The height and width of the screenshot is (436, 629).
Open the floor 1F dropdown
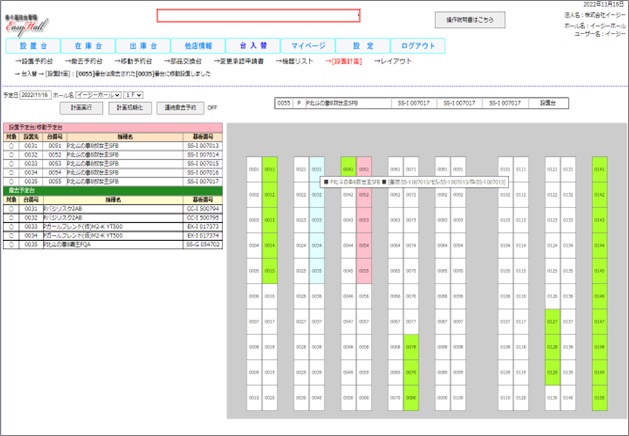pyautogui.click(x=132, y=94)
